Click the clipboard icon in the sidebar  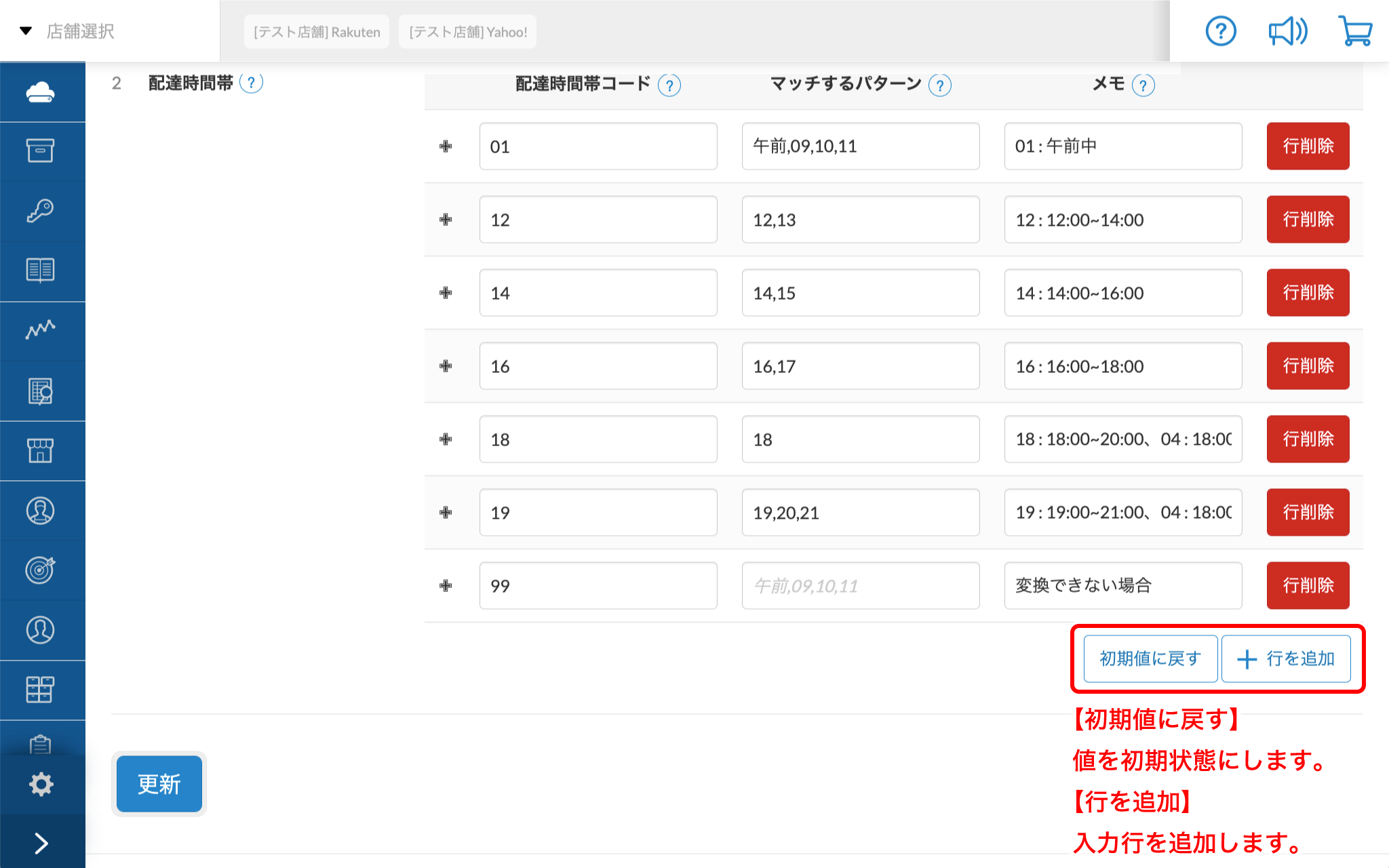click(x=41, y=745)
